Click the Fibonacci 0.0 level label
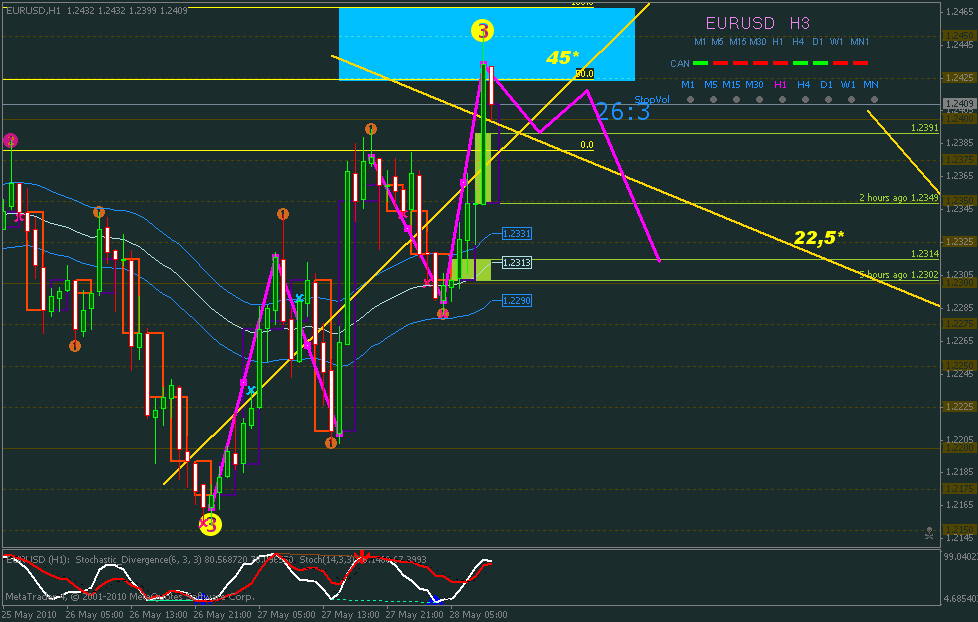Screen dimensions: 978x622 click(587, 145)
